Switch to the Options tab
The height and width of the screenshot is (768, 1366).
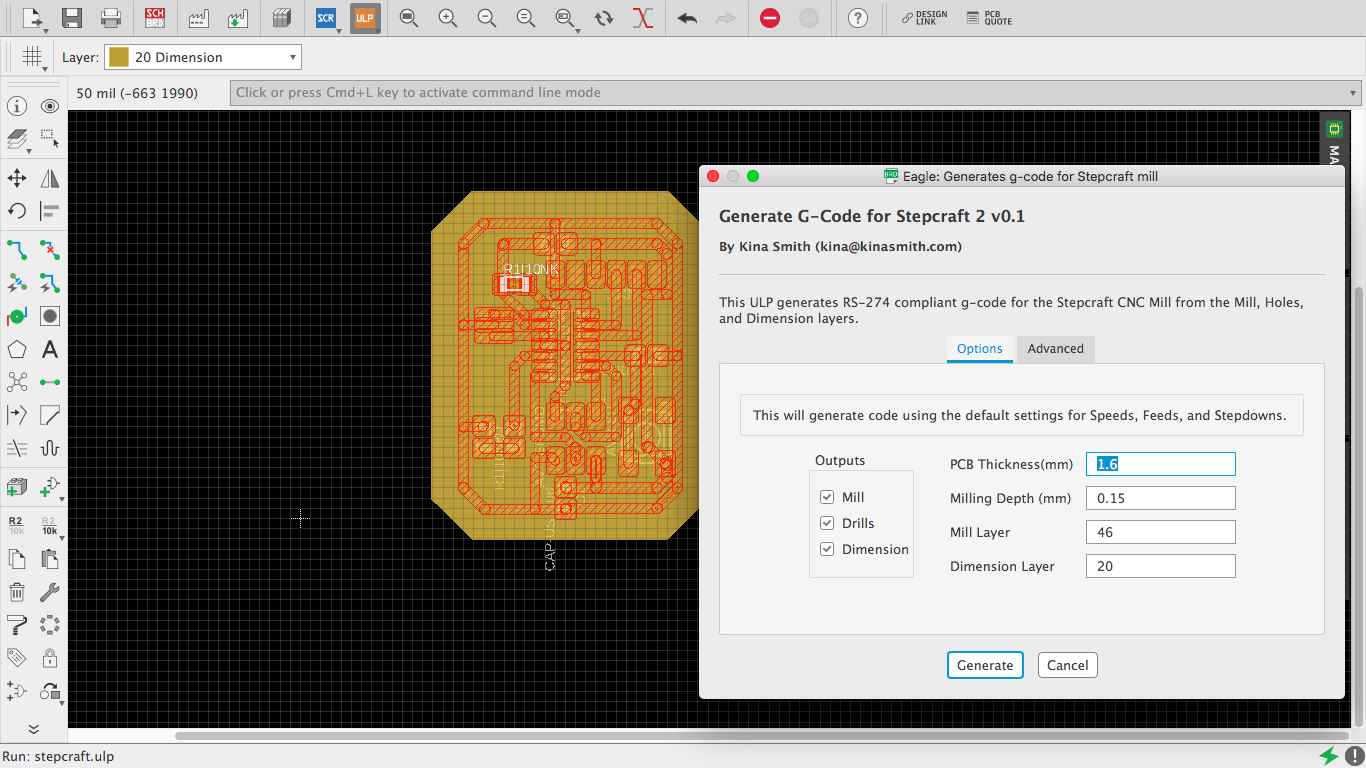(x=979, y=348)
